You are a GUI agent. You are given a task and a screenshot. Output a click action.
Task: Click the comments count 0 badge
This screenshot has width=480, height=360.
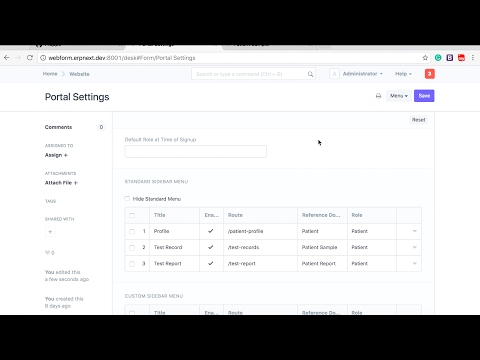[x=101, y=127]
